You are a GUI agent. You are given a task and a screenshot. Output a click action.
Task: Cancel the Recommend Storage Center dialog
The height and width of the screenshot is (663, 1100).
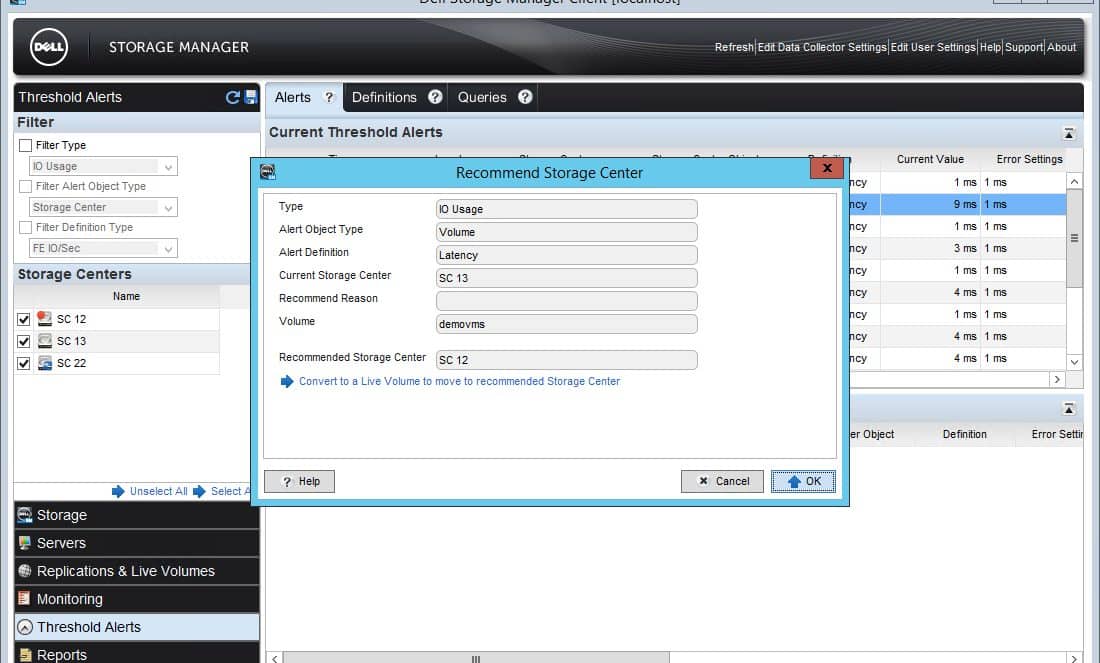pos(722,481)
